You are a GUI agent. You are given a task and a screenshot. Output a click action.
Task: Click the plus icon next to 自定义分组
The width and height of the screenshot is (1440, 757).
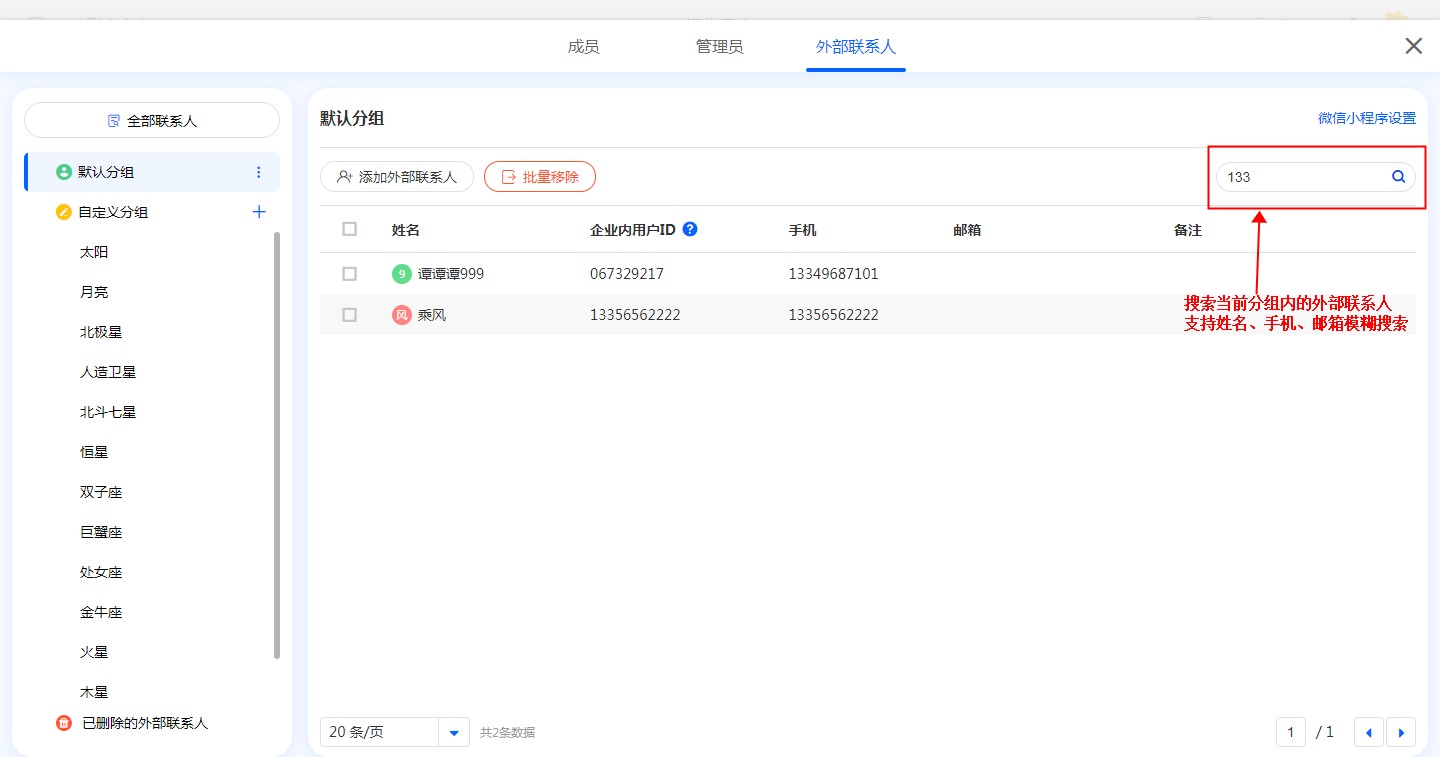[259, 212]
